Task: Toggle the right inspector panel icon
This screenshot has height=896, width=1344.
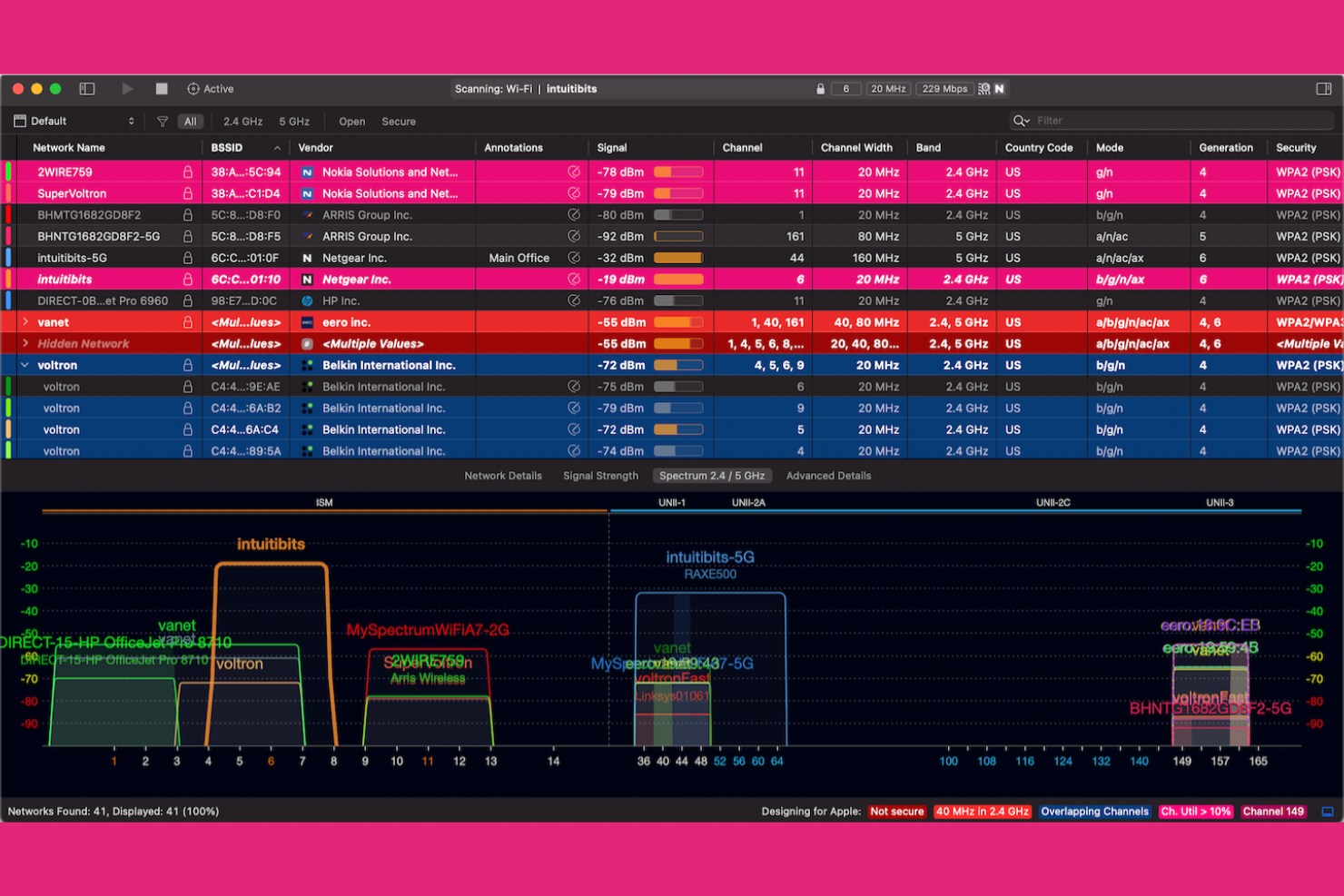Action: tap(1323, 89)
